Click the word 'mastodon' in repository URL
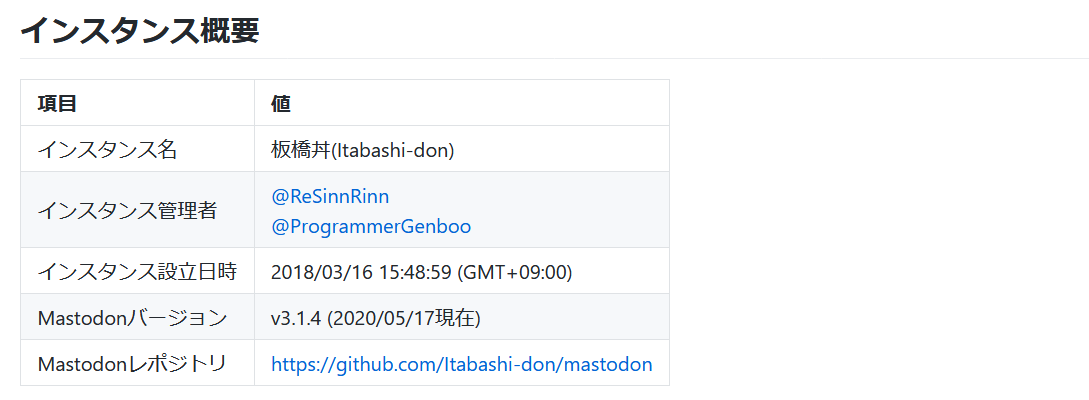Image resolution: width=1089 pixels, height=400 pixels. click(x=608, y=364)
